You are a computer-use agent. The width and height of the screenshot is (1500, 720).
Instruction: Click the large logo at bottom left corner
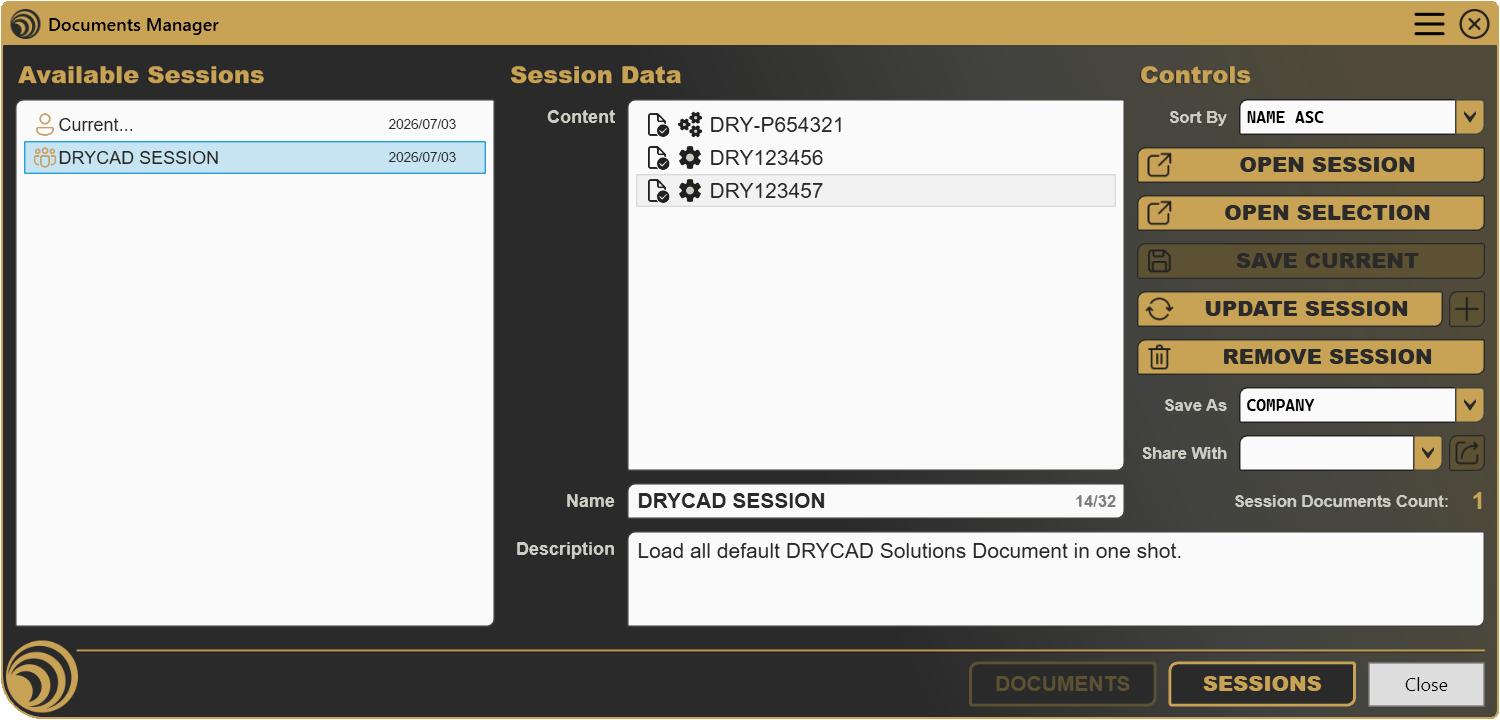click(x=41, y=677)
